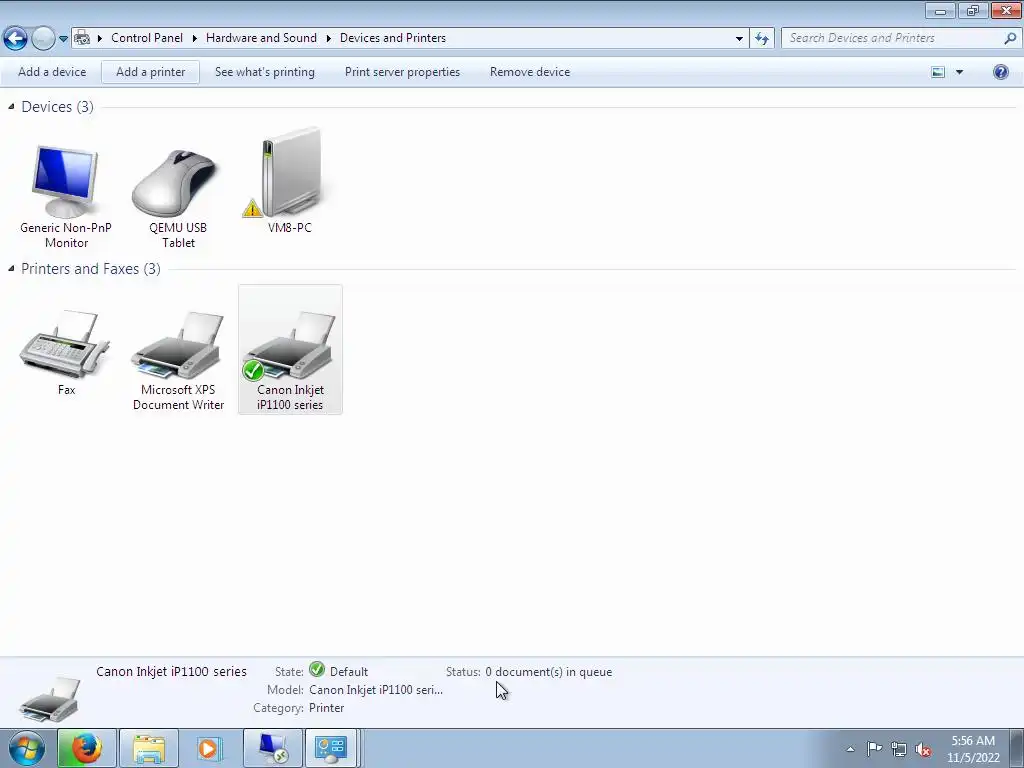Launch Firefox from the taskbar
This screenshot has width=1024, height=768.
[87, 748]
